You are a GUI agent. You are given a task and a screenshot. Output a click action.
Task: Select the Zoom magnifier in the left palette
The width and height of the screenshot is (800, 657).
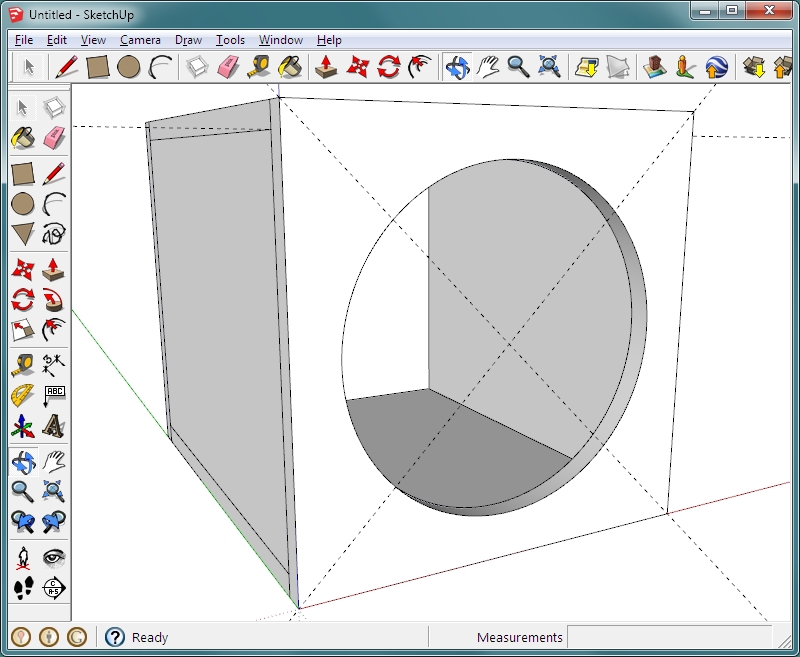pos(22,492)
